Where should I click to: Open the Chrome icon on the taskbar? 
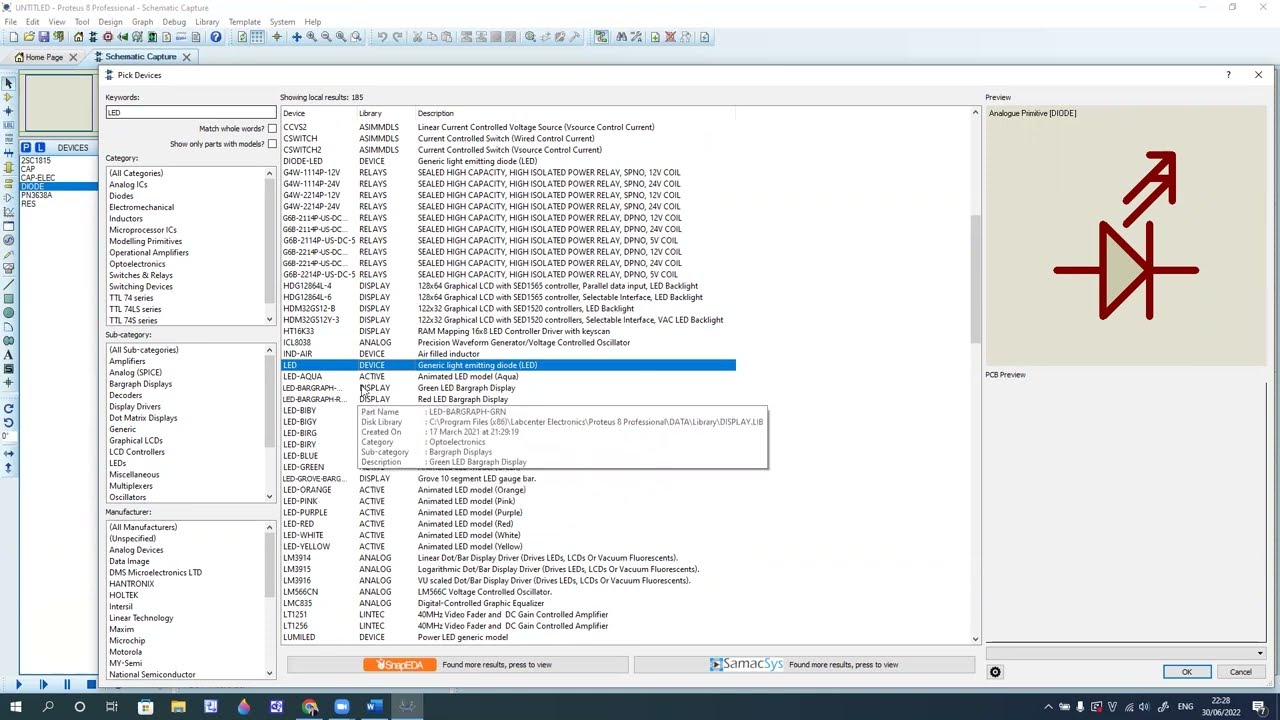click(309, 707)
